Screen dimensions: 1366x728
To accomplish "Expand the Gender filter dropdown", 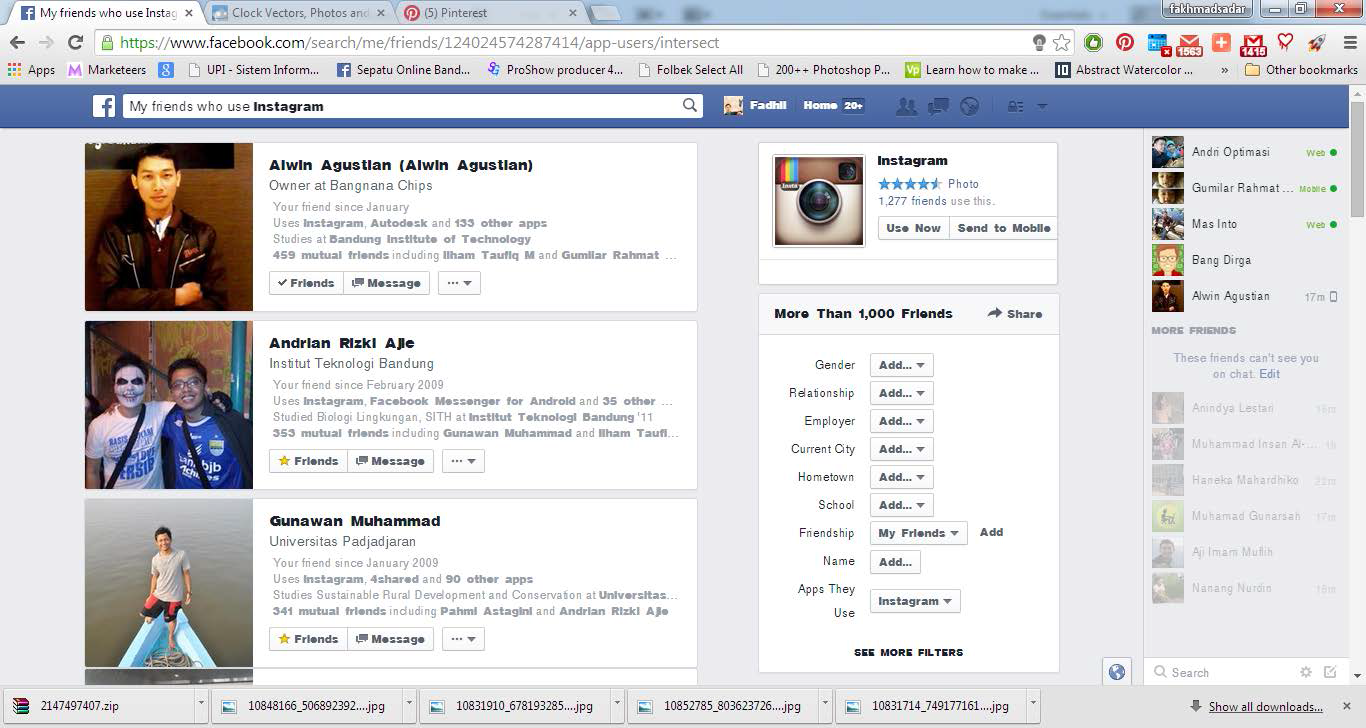I will [x=901, y=365].
